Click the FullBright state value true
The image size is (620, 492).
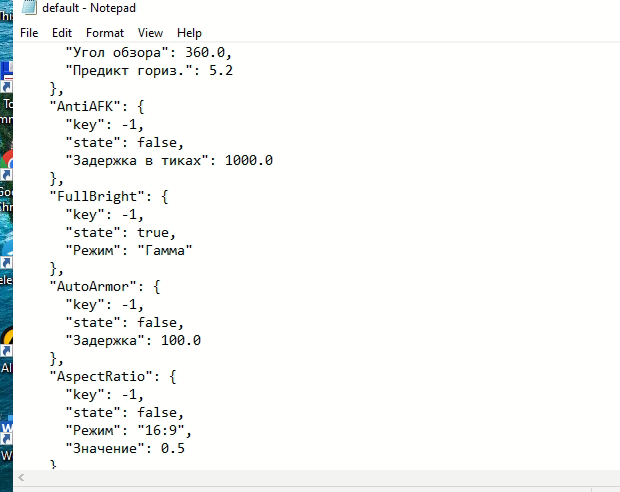(x=153, y=232)
